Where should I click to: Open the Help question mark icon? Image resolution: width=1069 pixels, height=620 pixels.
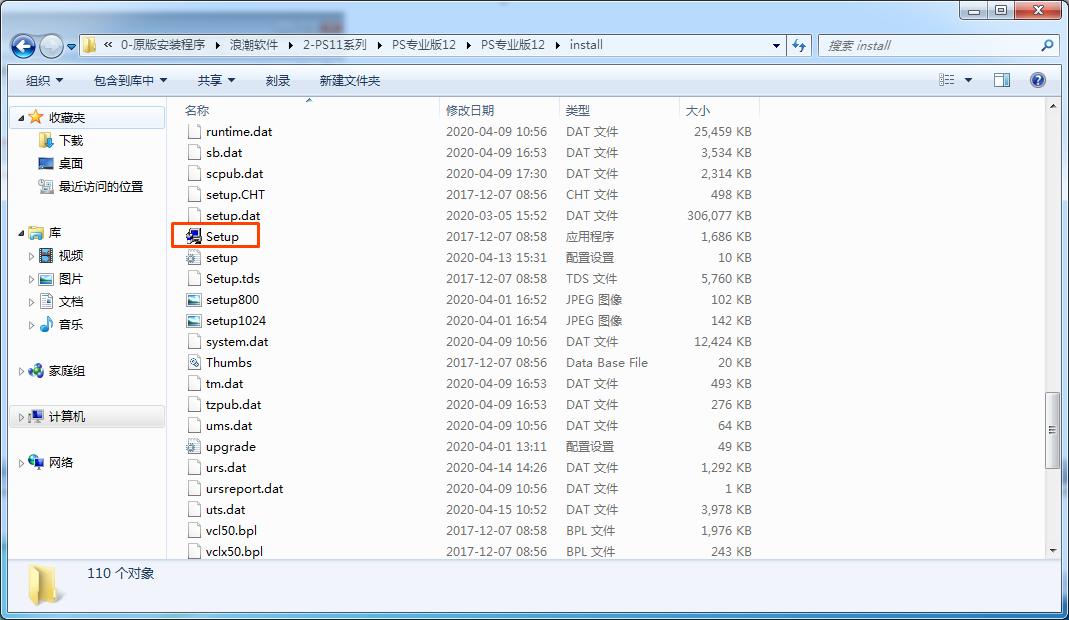[x=1038, y=80]
